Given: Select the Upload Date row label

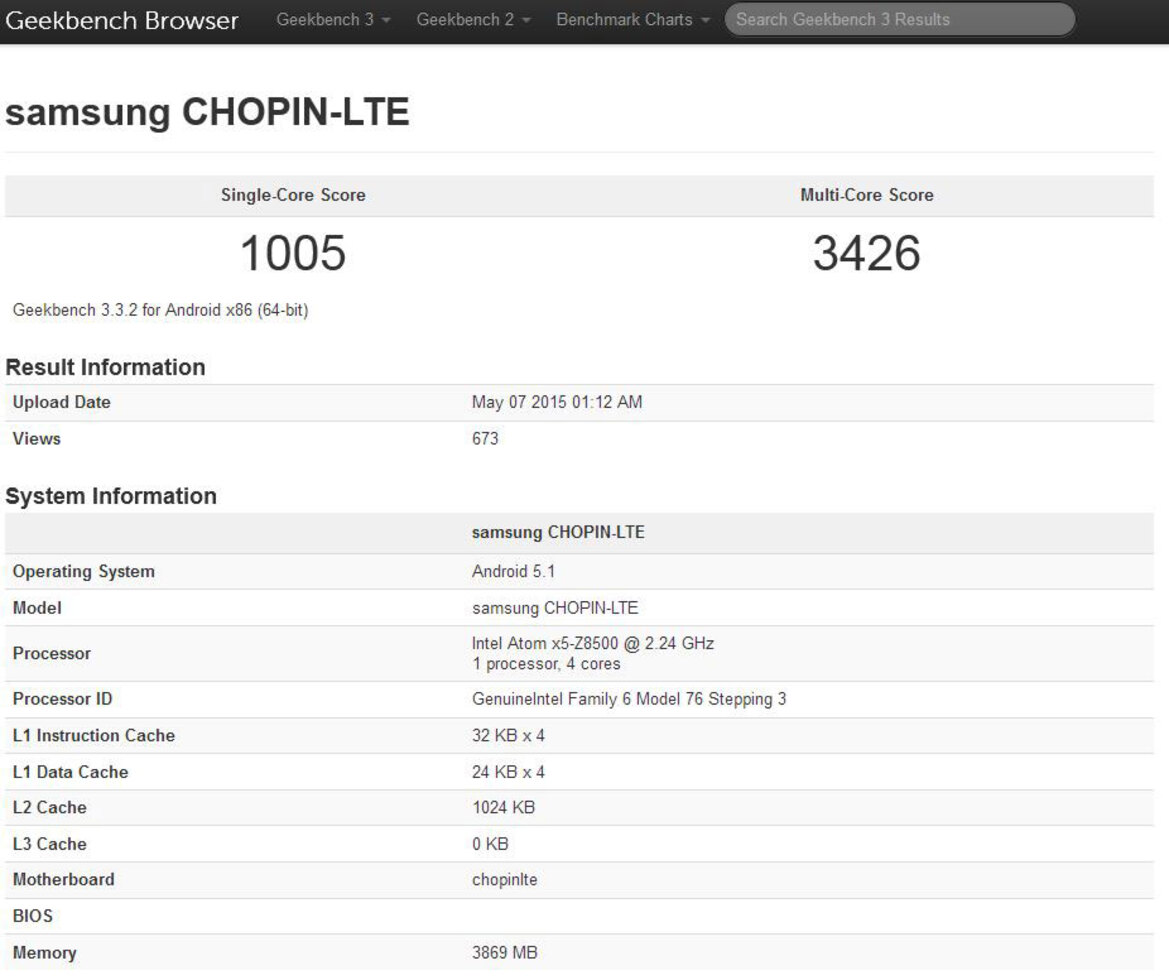Looking at the screenshot, I should point(62,403).
